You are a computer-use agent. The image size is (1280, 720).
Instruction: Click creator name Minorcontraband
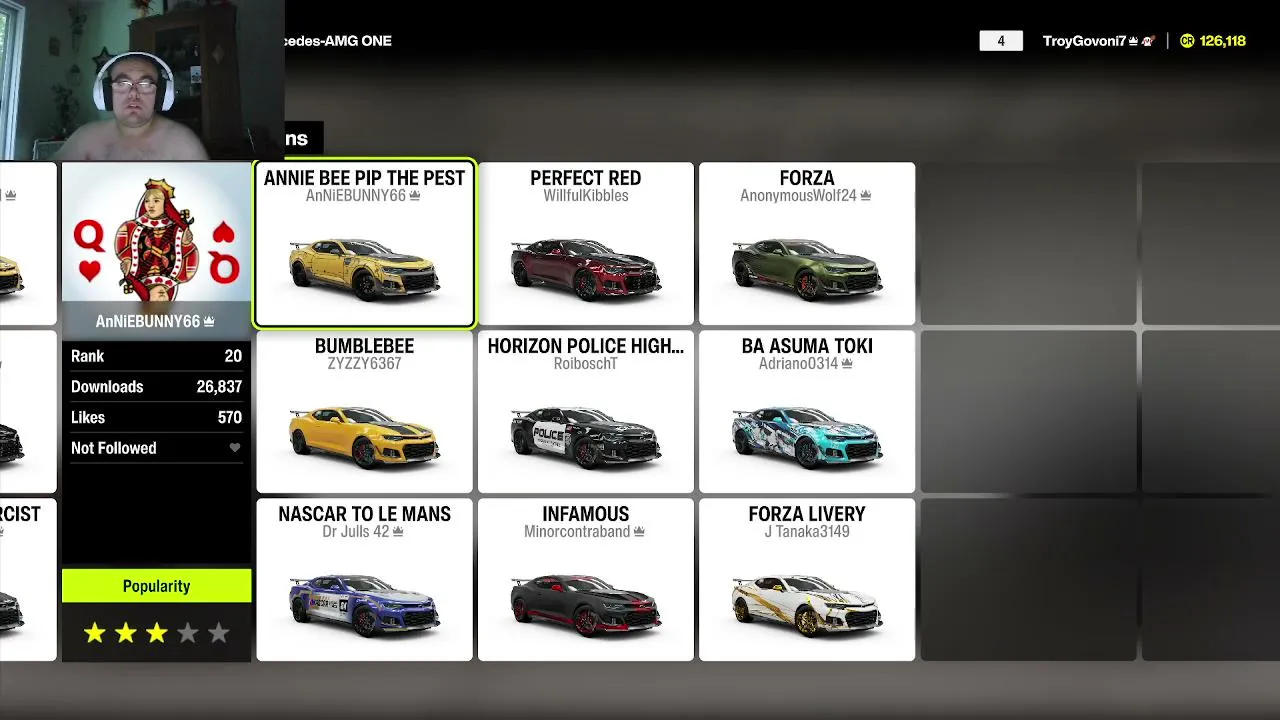(577, 532)
